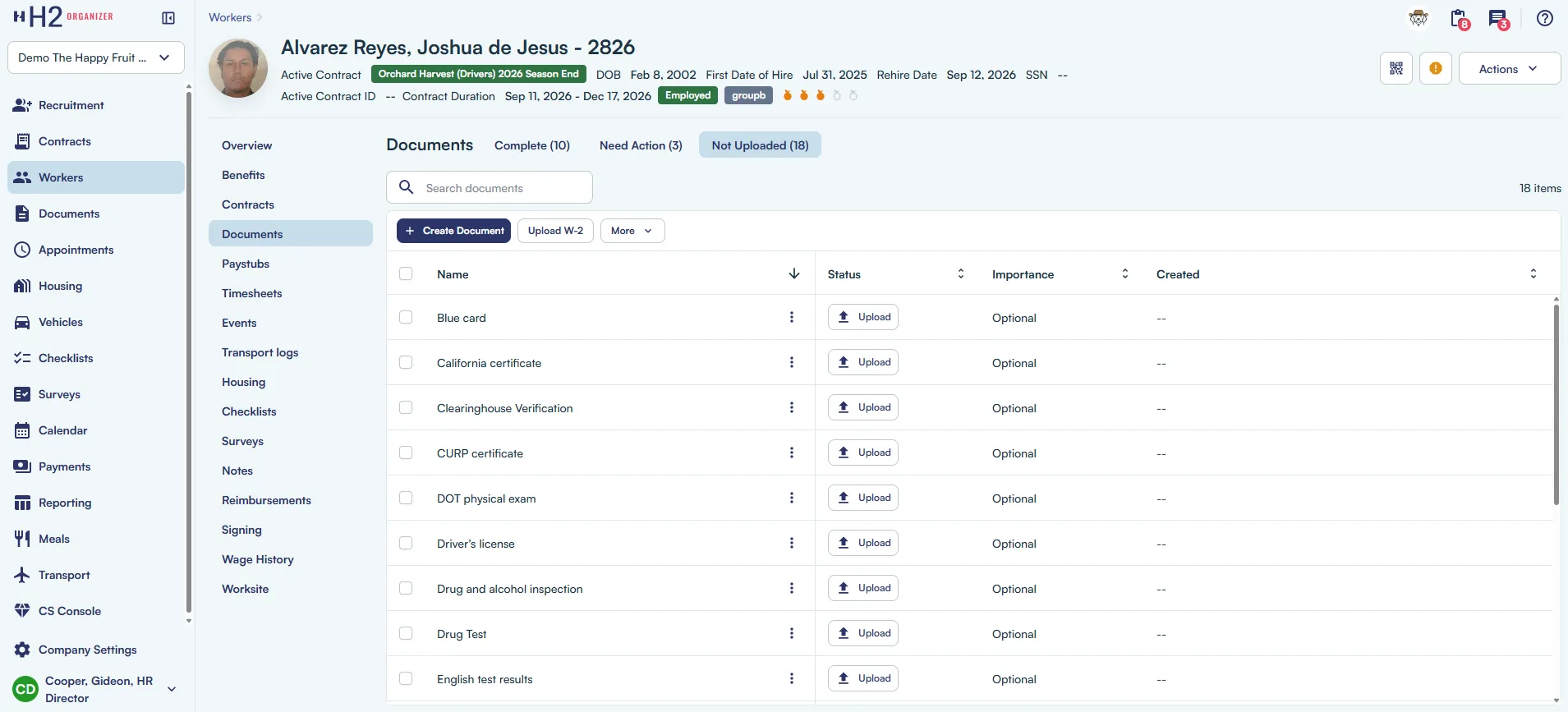Switch to the Need Action (3) tab

pyautogui.click(x=641, y=145)
